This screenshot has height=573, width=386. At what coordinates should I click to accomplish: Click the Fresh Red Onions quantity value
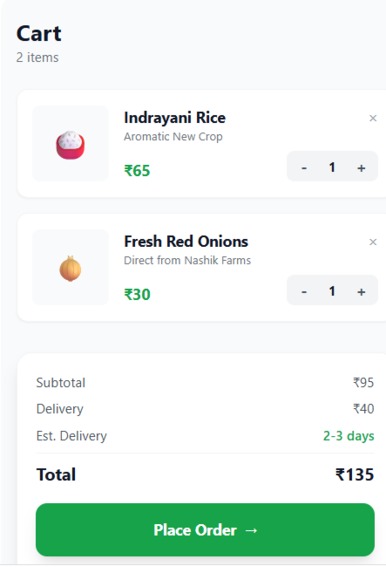tap(332, 291)
